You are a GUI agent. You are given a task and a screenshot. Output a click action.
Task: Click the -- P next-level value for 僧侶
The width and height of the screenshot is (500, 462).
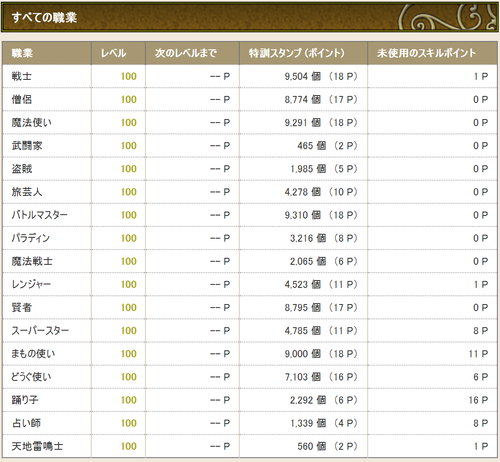220,99
